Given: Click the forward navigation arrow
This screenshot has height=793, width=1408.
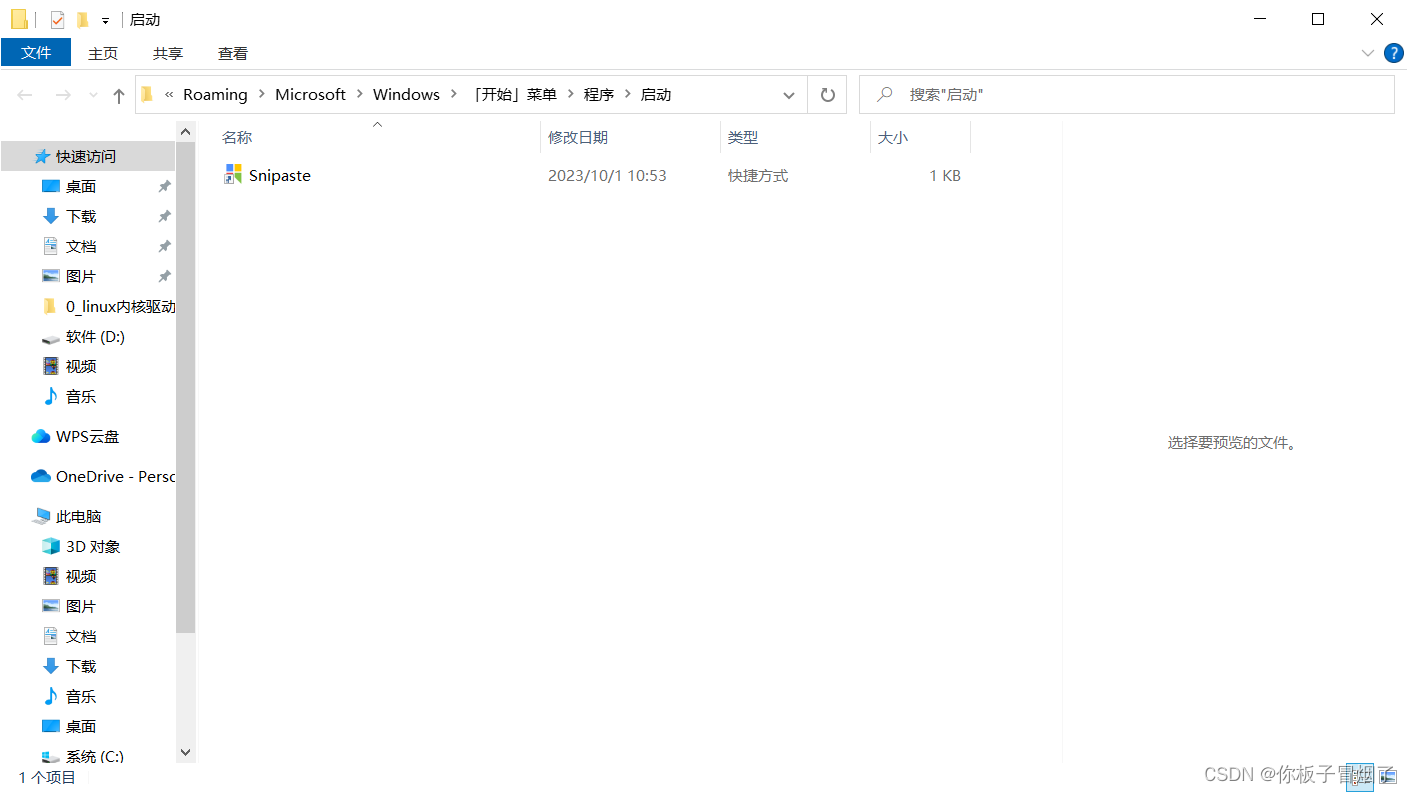Looking at the screenshot, I should pyautogui.click(x=62, y=94).
